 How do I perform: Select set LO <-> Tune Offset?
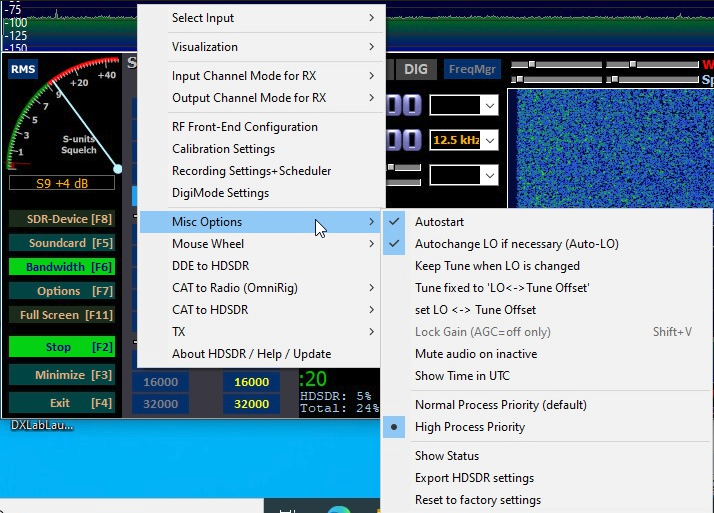[547, 310]
